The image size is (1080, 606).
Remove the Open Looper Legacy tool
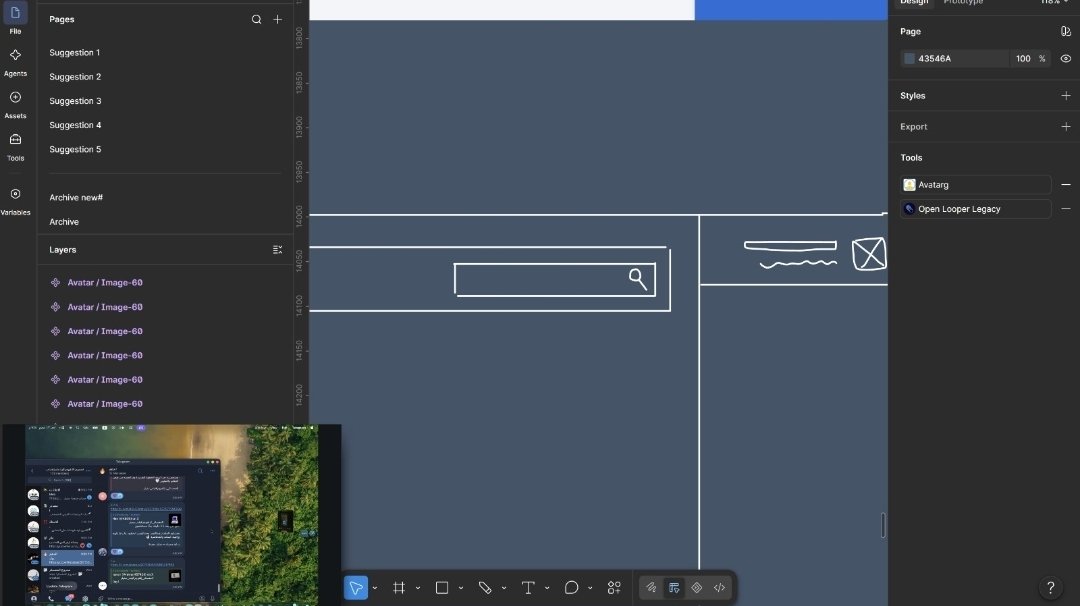point(1066,209)
